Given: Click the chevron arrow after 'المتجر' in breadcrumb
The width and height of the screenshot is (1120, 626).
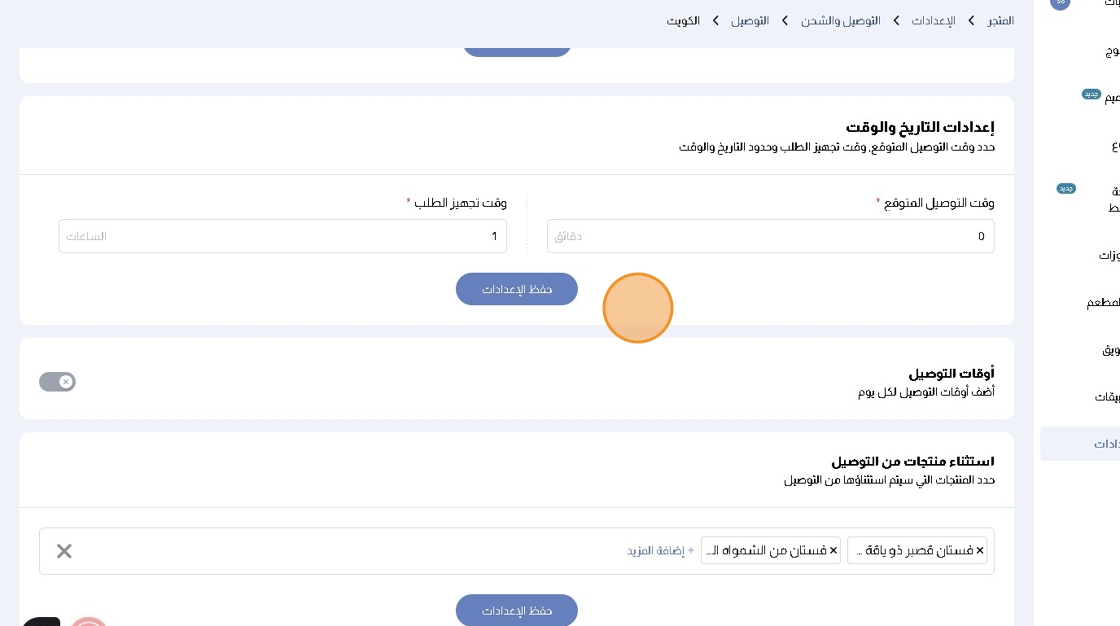Looking at the screenshot, I should [x=971, y=20].
